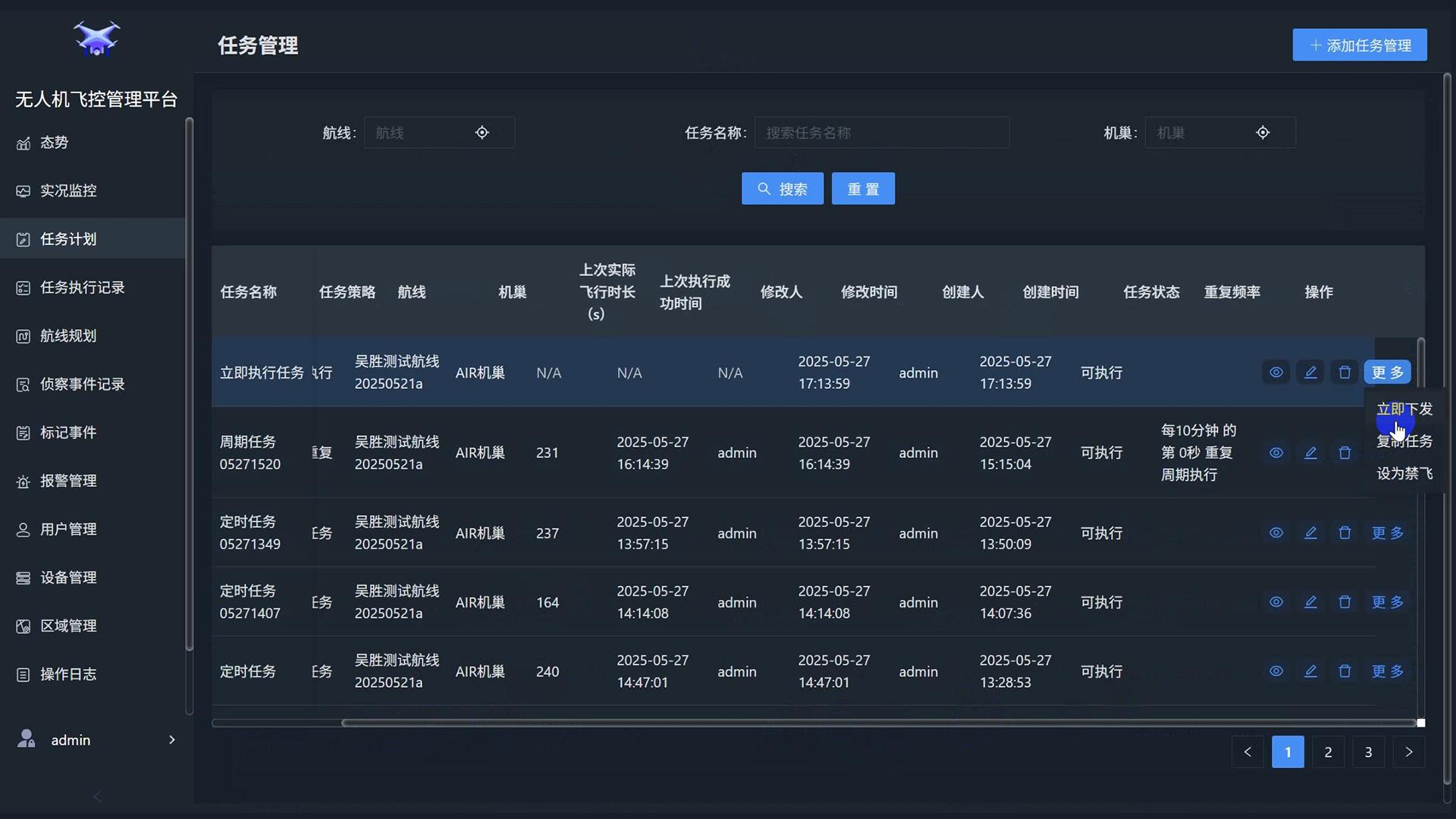Screen dimensions: 1456x819
Task: Click the 重置 button
Action: [863, 189]
